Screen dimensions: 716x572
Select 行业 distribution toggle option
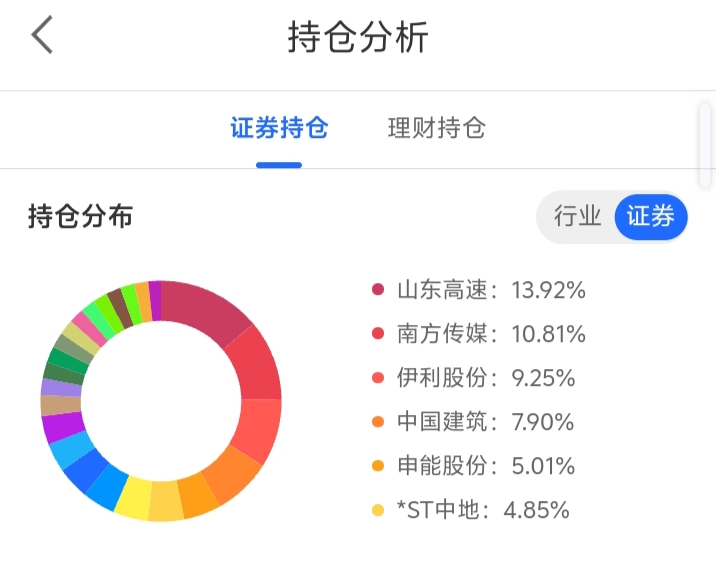click(x=577, y=216)
